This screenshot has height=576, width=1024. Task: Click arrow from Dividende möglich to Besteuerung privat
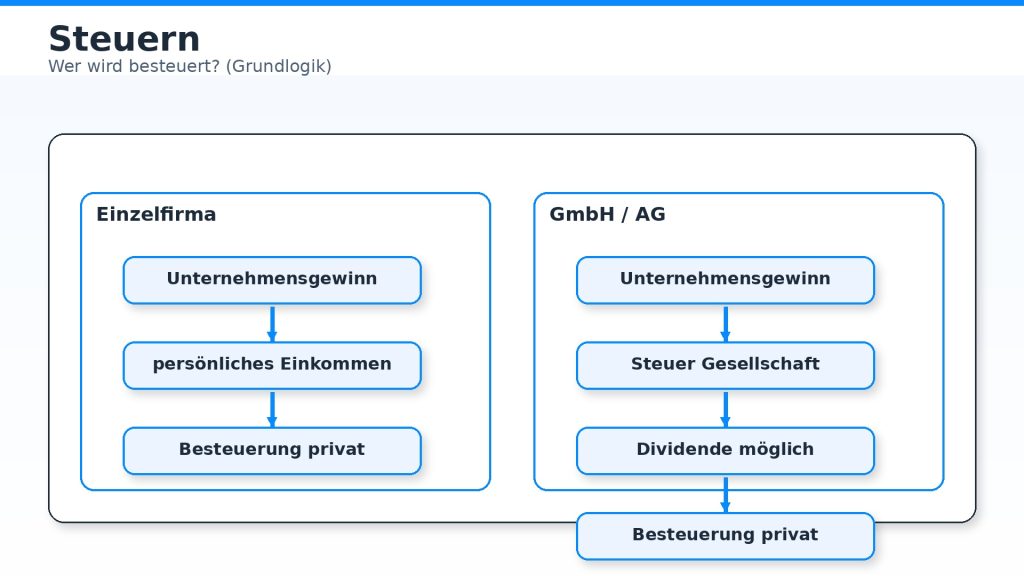725,494
